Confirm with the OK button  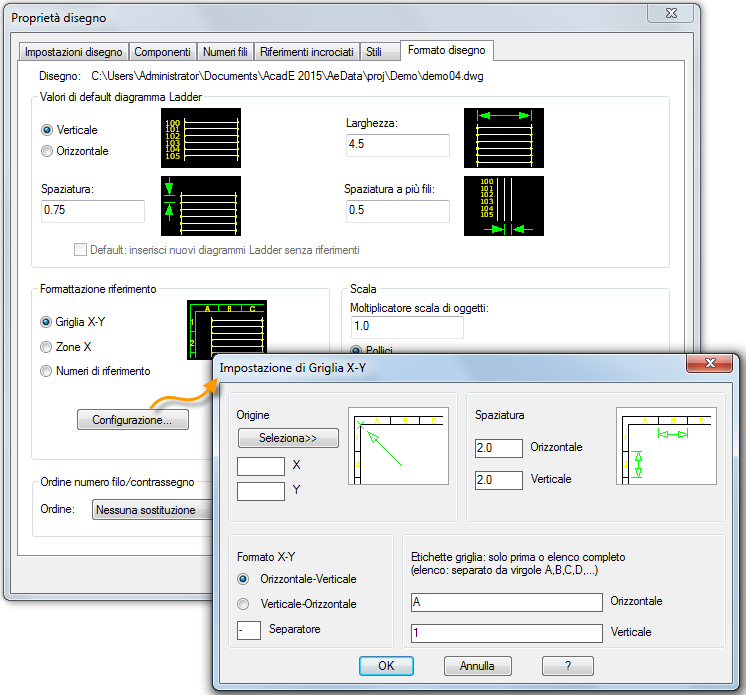click(x=386, y=666)
